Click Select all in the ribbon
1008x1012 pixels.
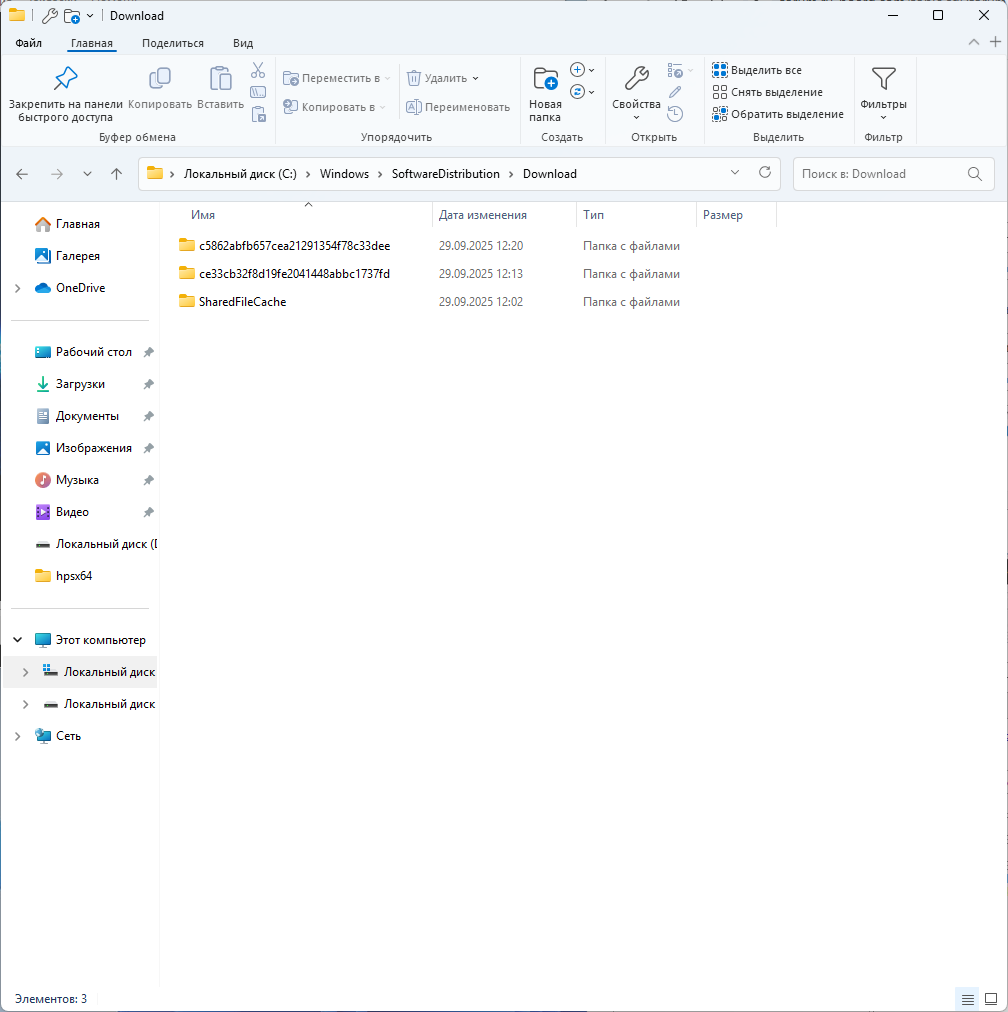pyautogui.click(x=757, y=70)
